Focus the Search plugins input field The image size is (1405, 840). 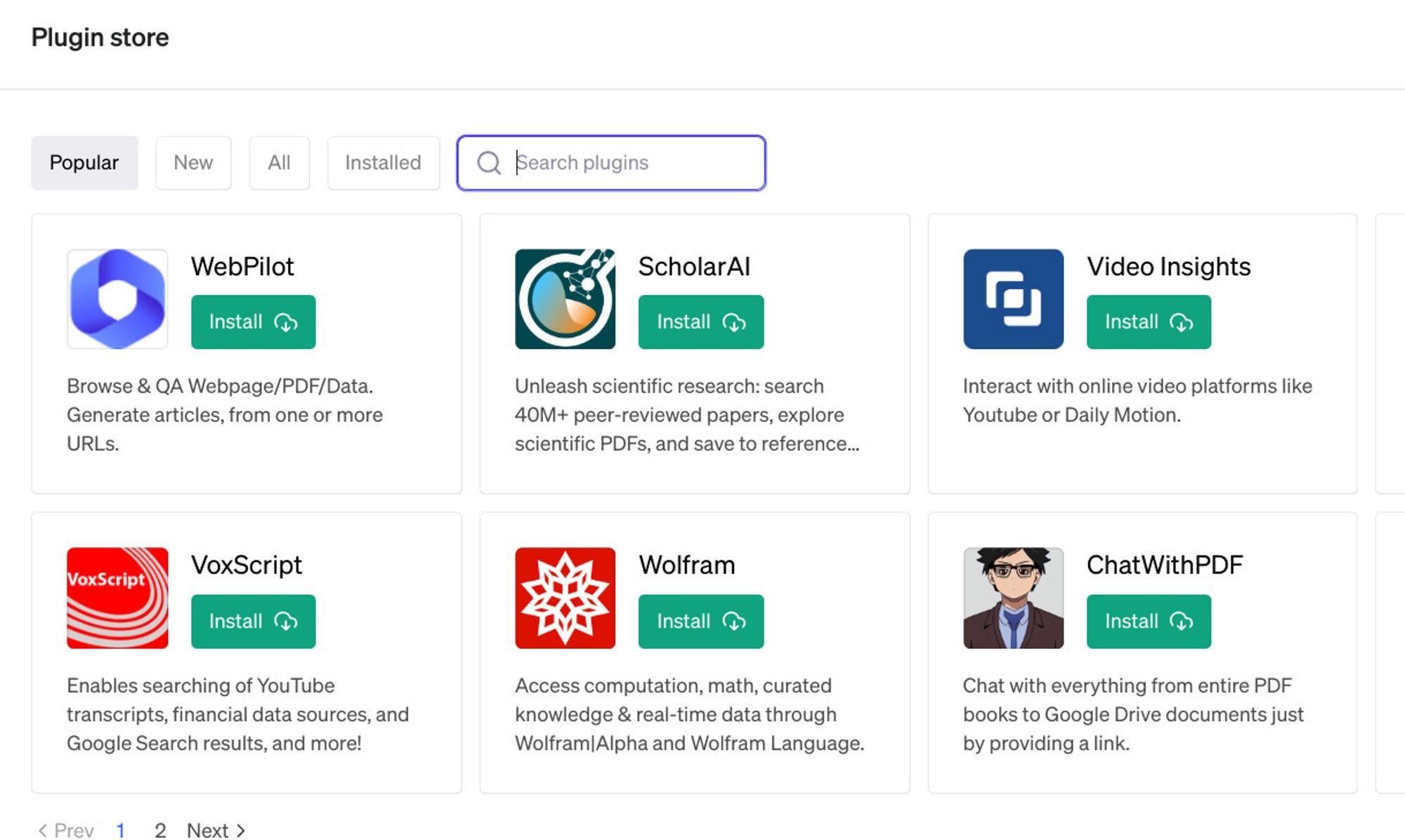[632, 163]
